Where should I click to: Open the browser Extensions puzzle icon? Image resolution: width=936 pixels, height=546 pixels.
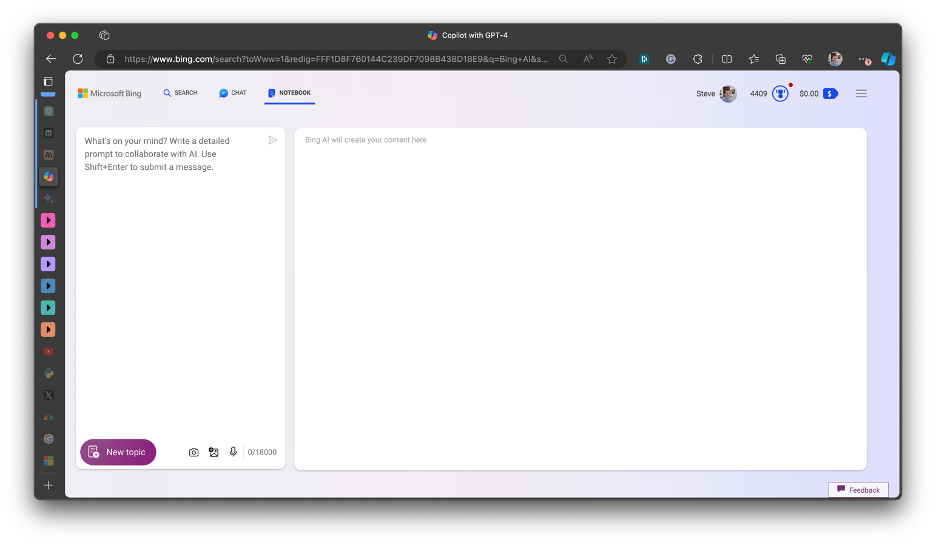(x=697, y=58)
